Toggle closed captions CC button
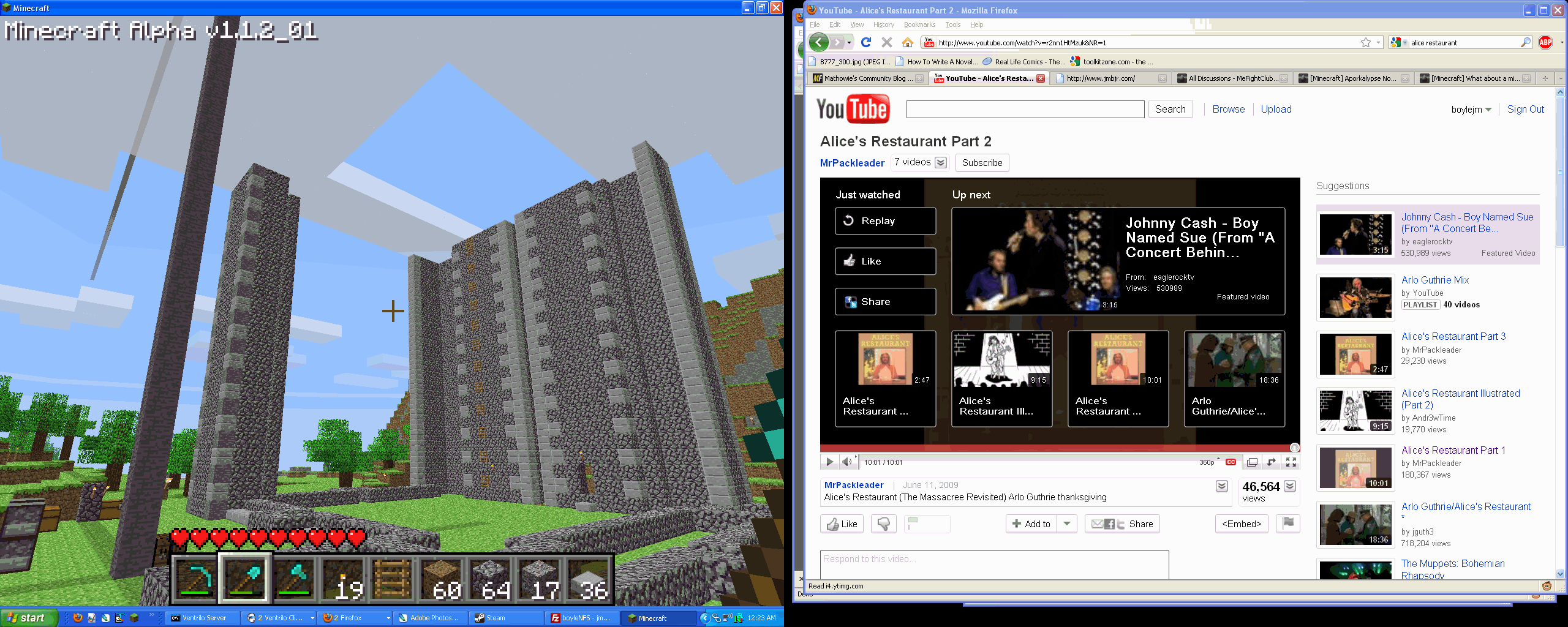The width and height of the screenshot is (1568, 627). click(1231, 462)
